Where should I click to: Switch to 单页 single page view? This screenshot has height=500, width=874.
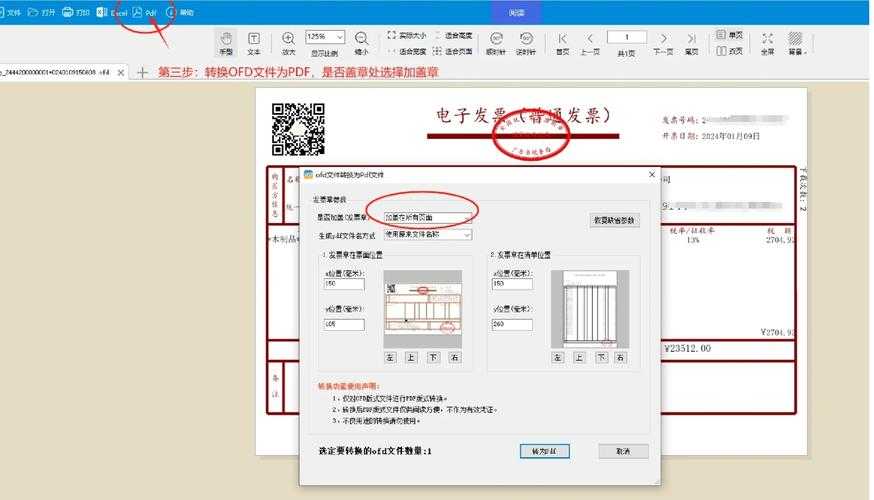pyautogui.click(x=730, y=35)
